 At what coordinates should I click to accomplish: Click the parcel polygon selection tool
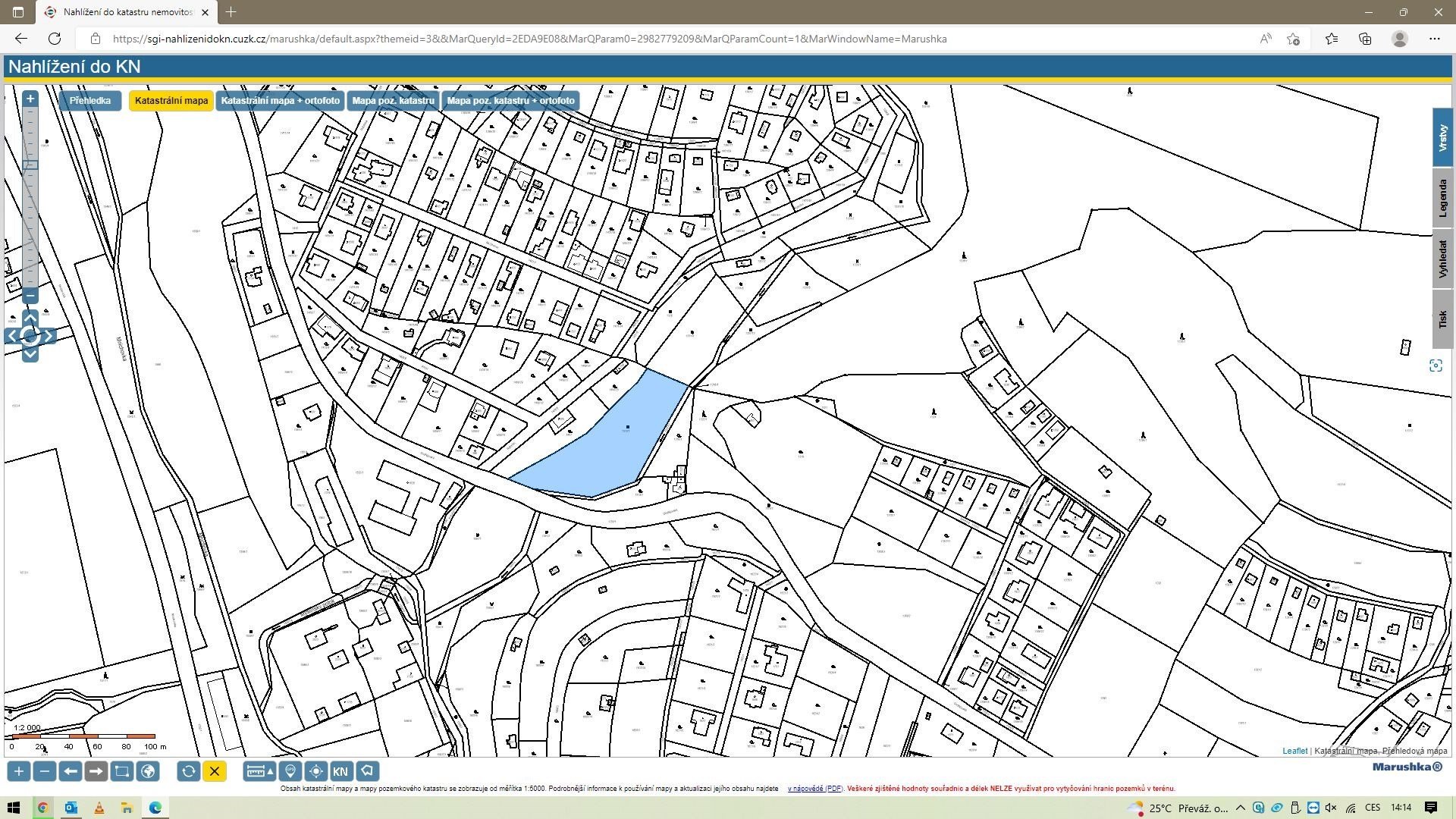tap(368, 771)
